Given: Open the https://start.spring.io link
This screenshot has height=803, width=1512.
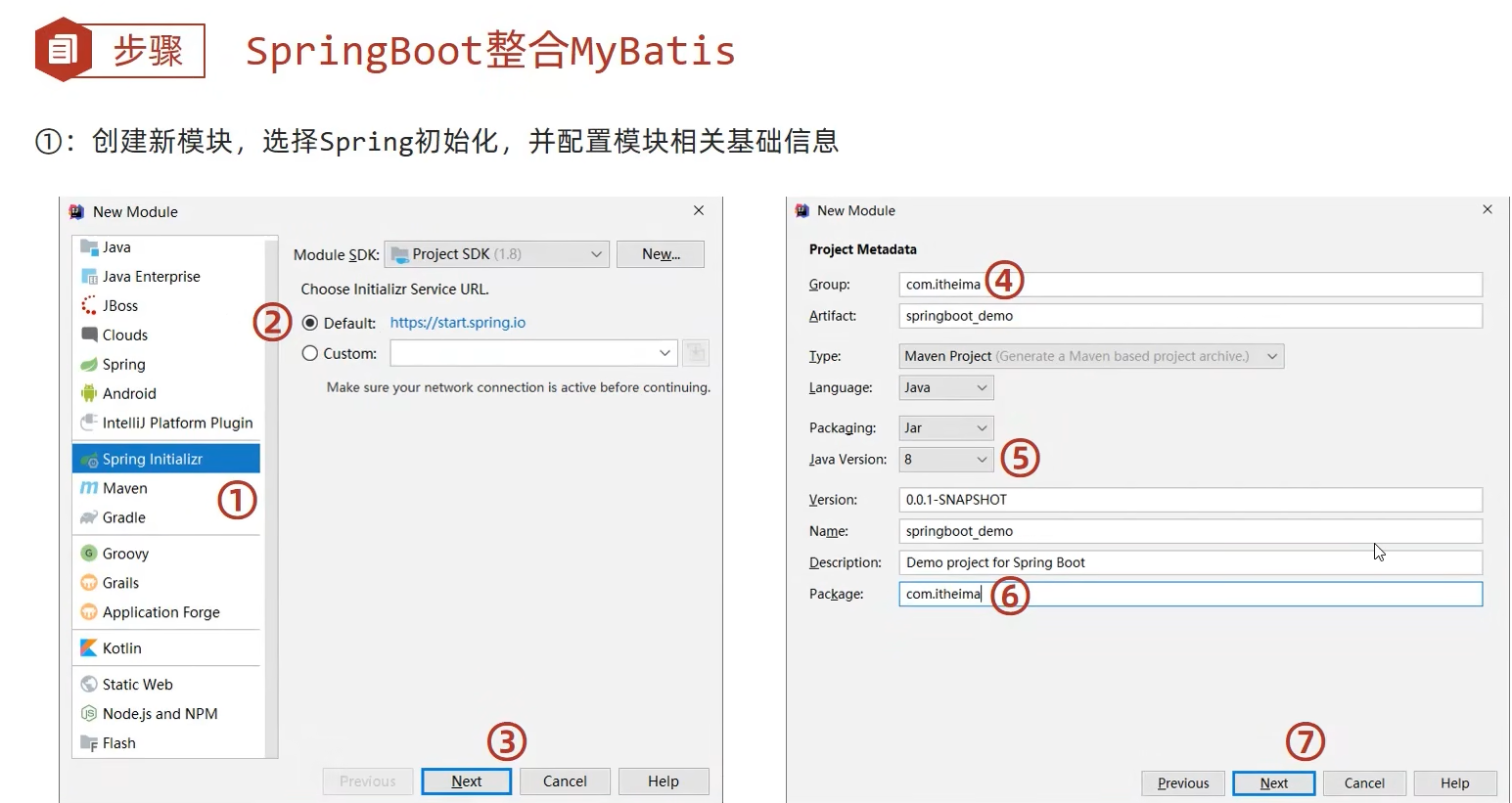Looking at the screenshot, I should pyautogui.click(x=458, y=323).
